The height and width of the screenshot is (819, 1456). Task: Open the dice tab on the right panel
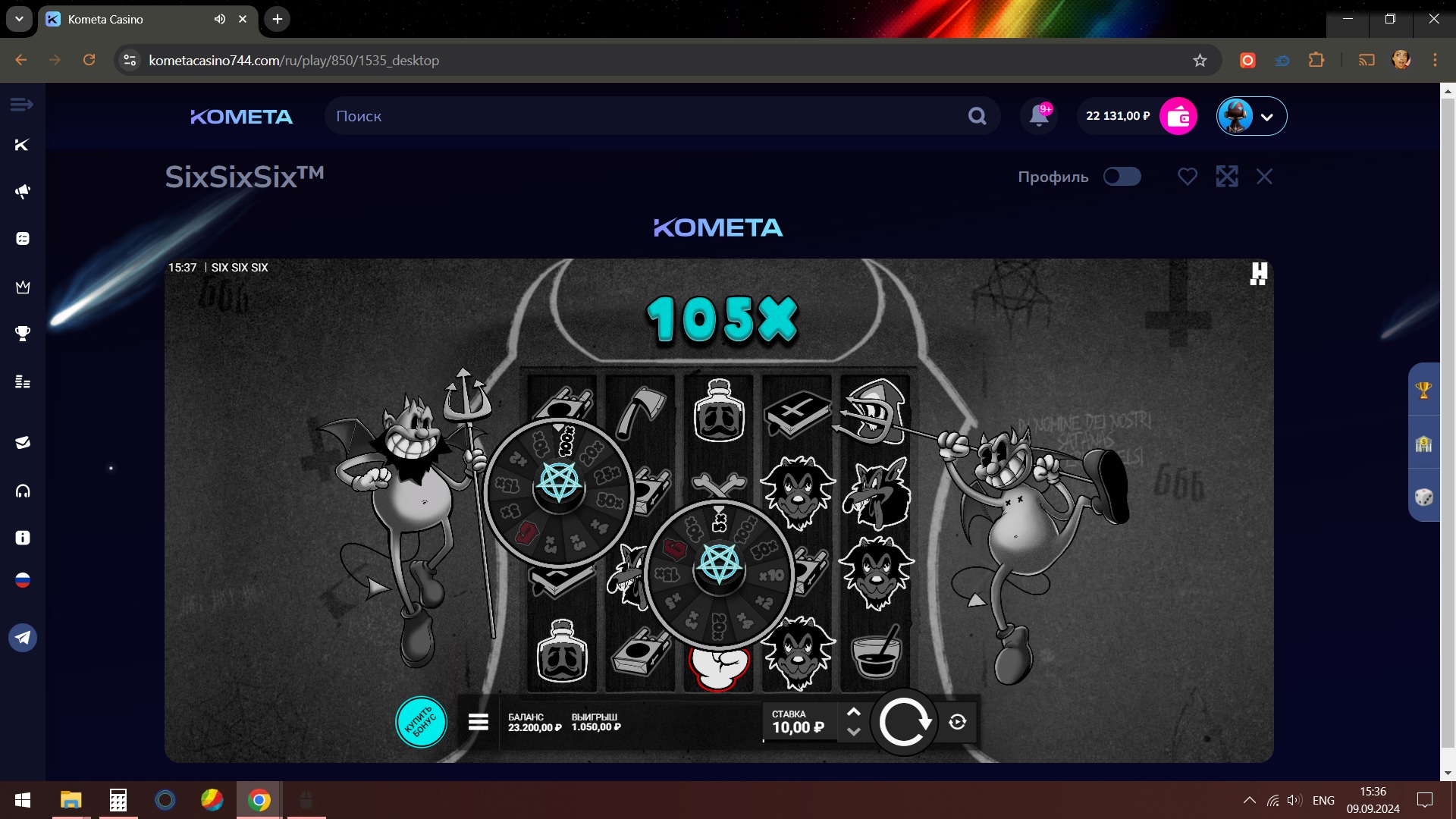coord(1423,497)
